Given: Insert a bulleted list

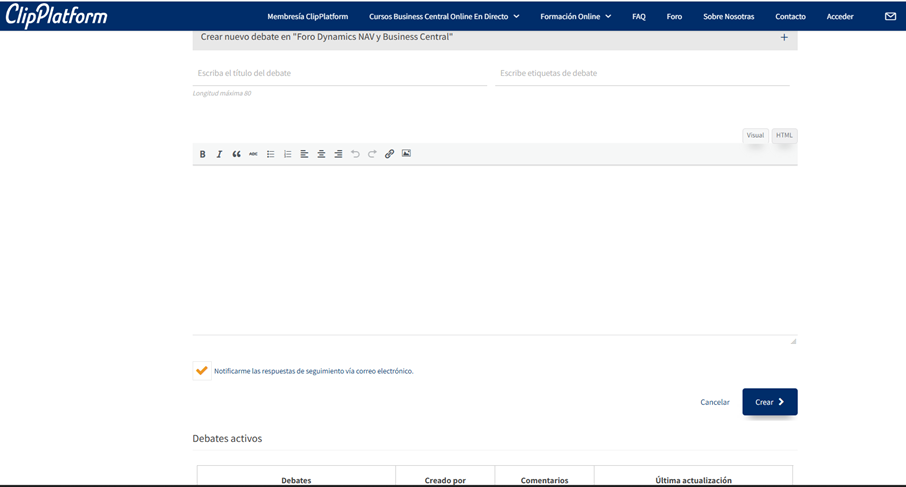Looking at the screenshot, I should [270, 154].
